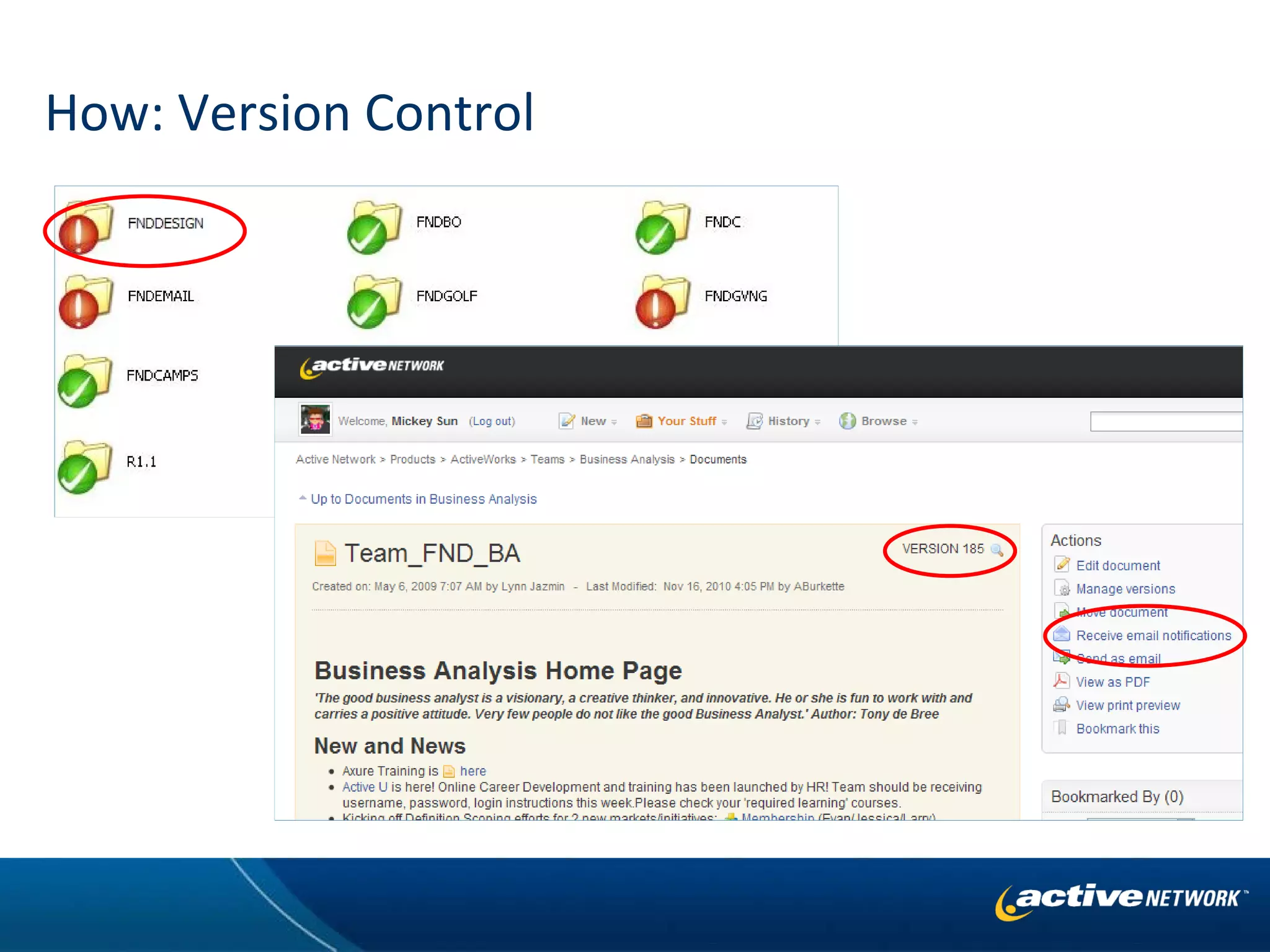Click Business Analysis Home Page heading
Image resolution: width=1270 pixels, height=952 pixels.
click(x=498, y=671)
